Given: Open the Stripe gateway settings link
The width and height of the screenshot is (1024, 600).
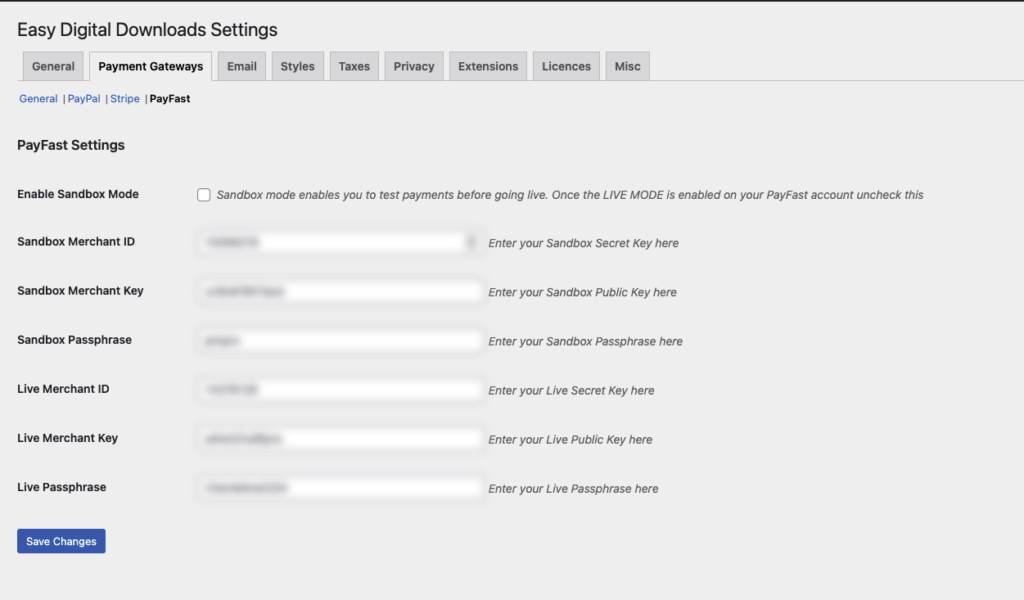Looking at the screenshot, I should click(124, 98).
